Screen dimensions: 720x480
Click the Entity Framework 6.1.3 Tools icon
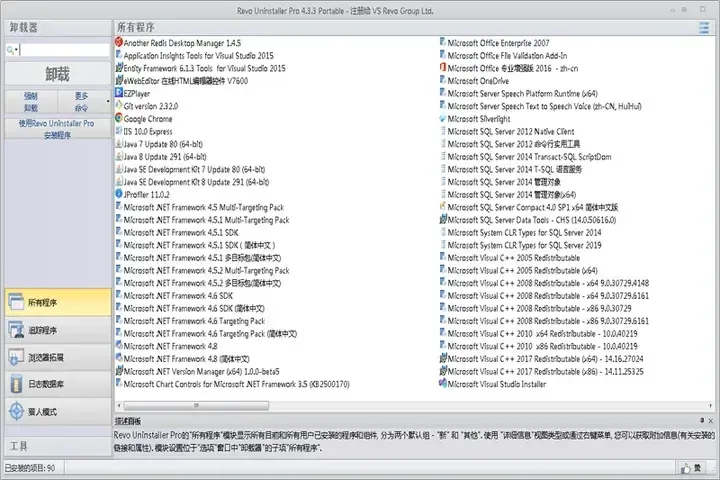pos(119,68)
